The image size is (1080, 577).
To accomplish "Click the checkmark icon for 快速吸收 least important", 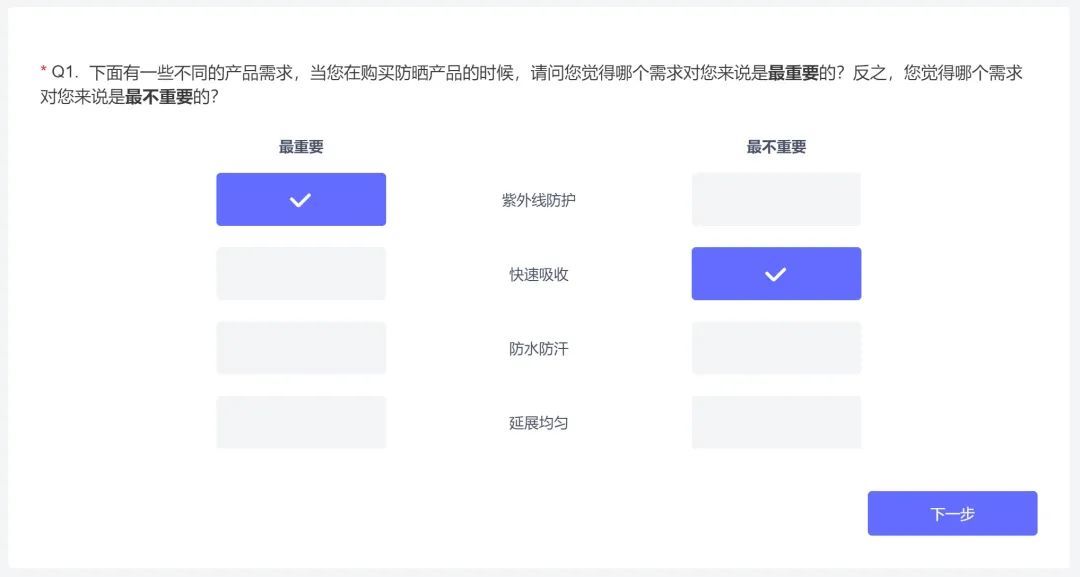I will (776, 273).
